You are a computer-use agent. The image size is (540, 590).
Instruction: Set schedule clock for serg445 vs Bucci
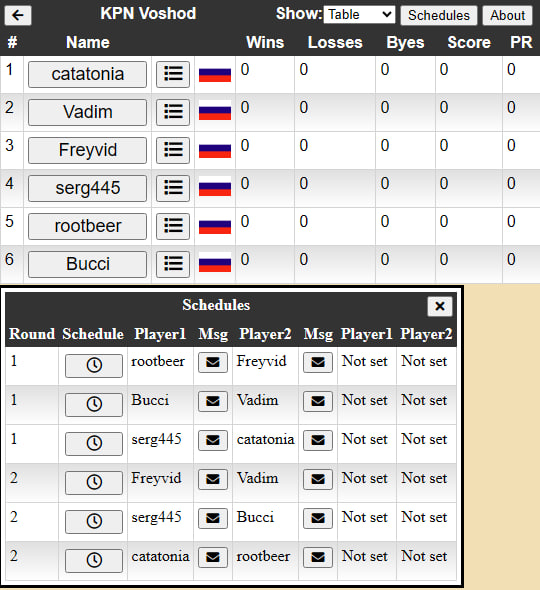pos(94,522)
